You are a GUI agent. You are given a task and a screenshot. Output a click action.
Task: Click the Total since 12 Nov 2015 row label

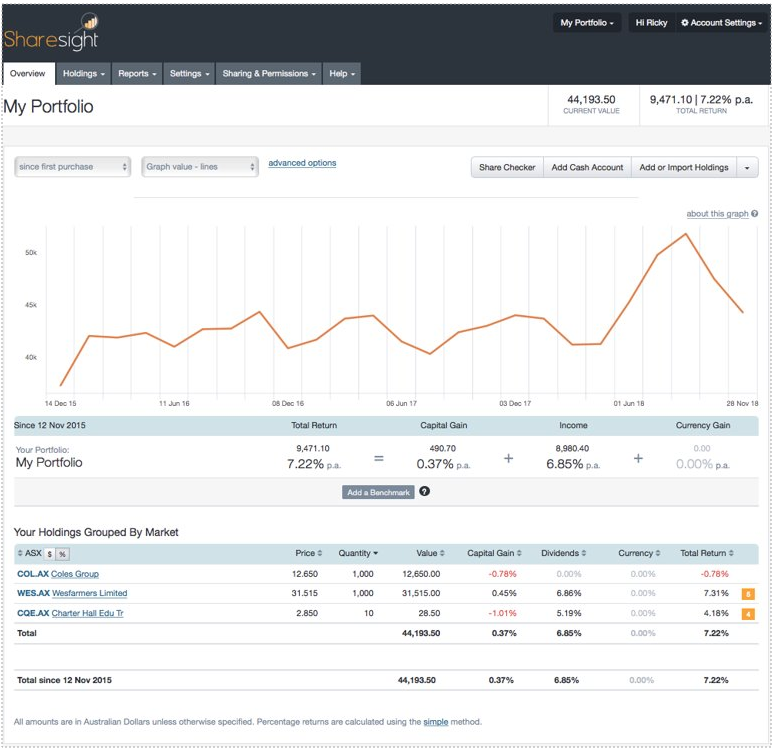[x=64, y=680]
